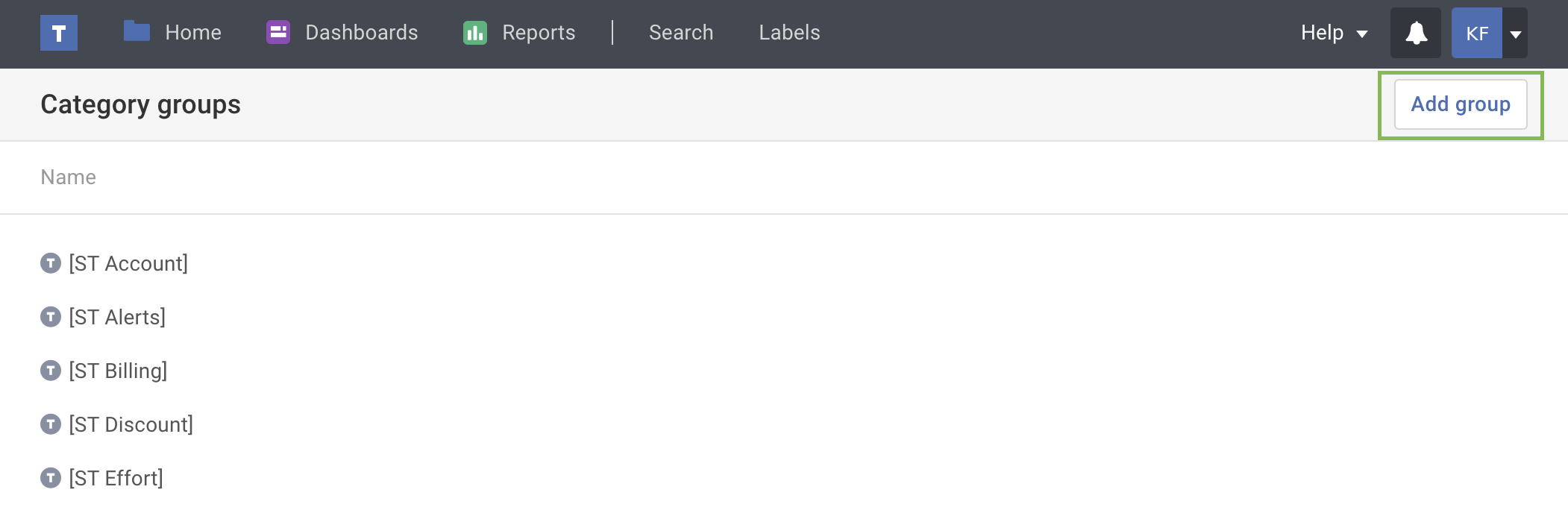Click the green Reports chart icon
The height and width of the screenshot is (510, 1568).
pos(475,33)
